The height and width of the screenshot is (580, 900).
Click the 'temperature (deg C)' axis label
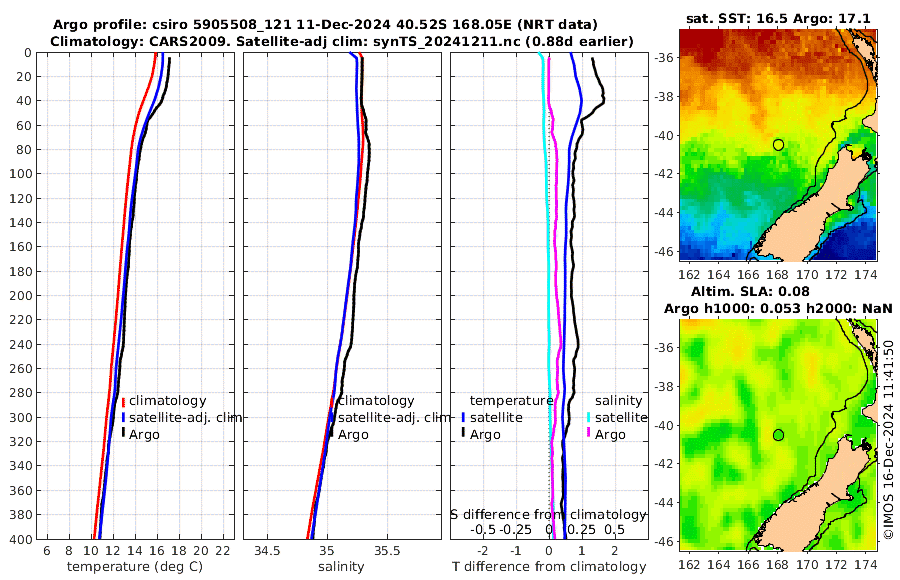click(135, 567)
